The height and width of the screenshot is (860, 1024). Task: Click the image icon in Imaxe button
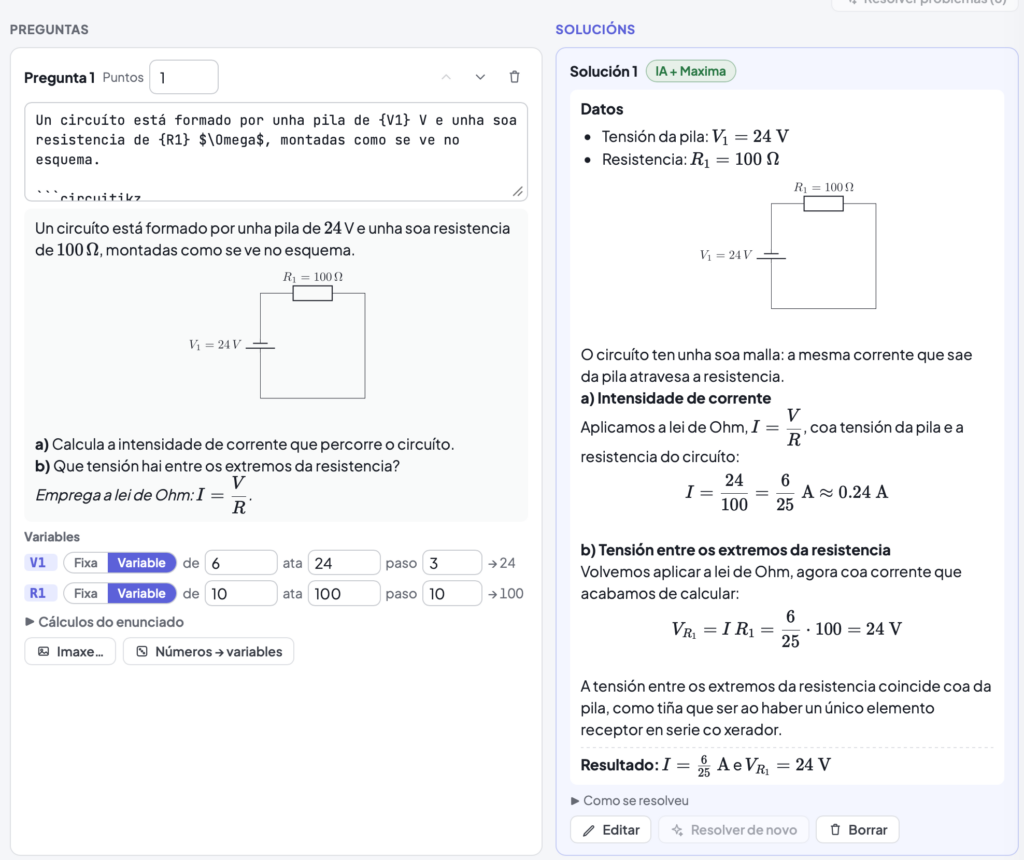43,652
